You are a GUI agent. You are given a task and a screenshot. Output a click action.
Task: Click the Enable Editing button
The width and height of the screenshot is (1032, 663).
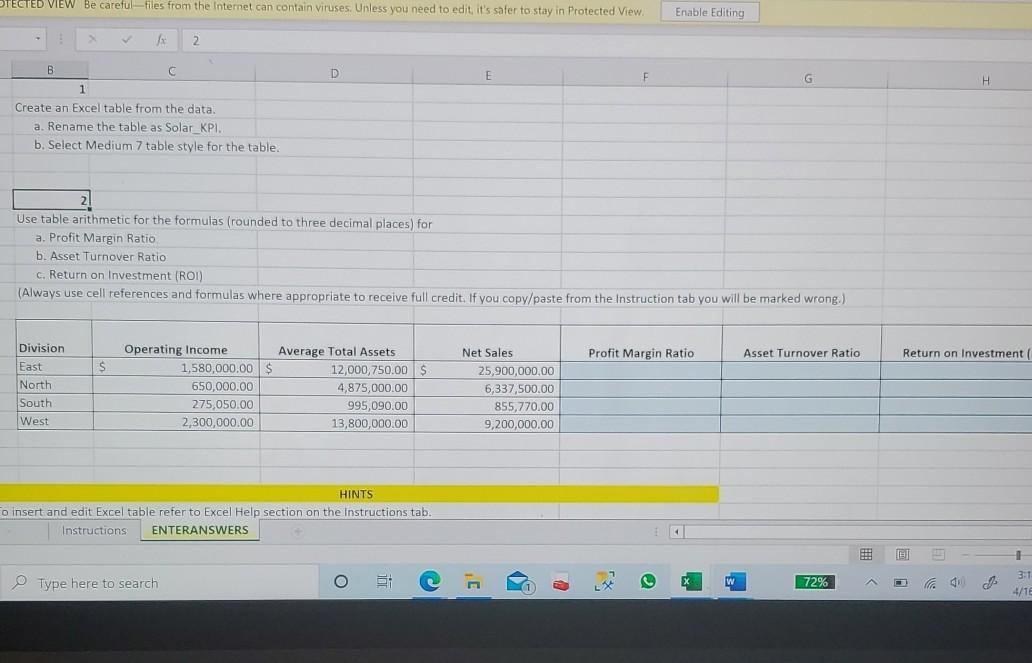[x=710, y=11]
